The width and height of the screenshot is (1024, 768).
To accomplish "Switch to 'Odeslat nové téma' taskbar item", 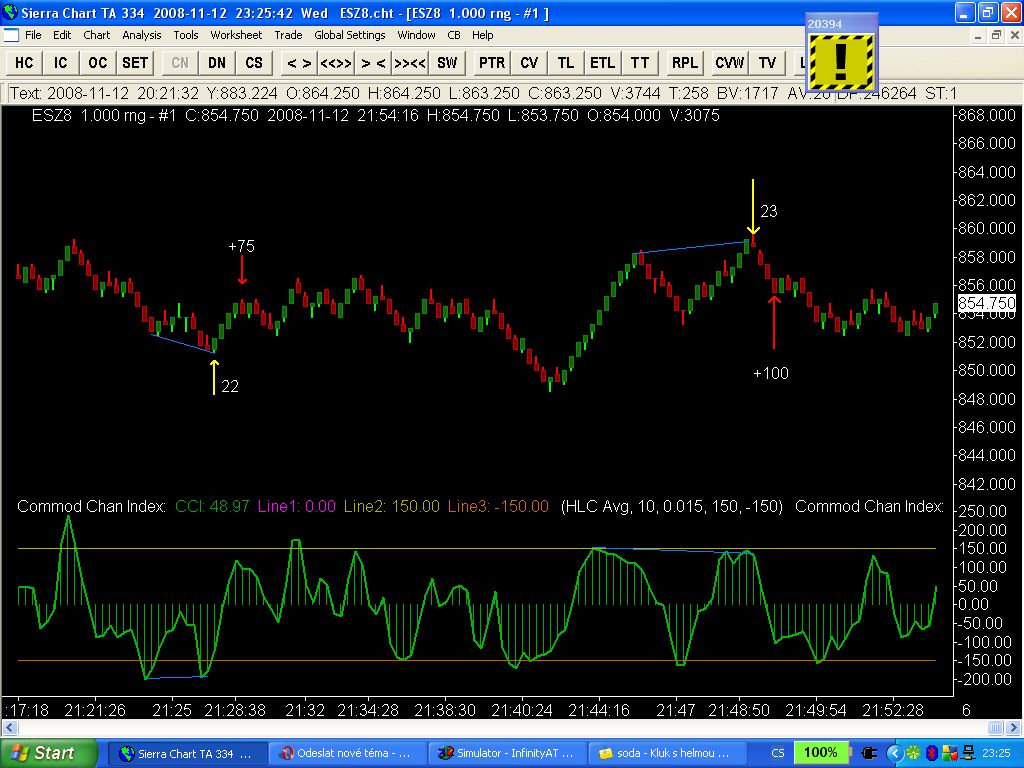I will coord(347,753).
